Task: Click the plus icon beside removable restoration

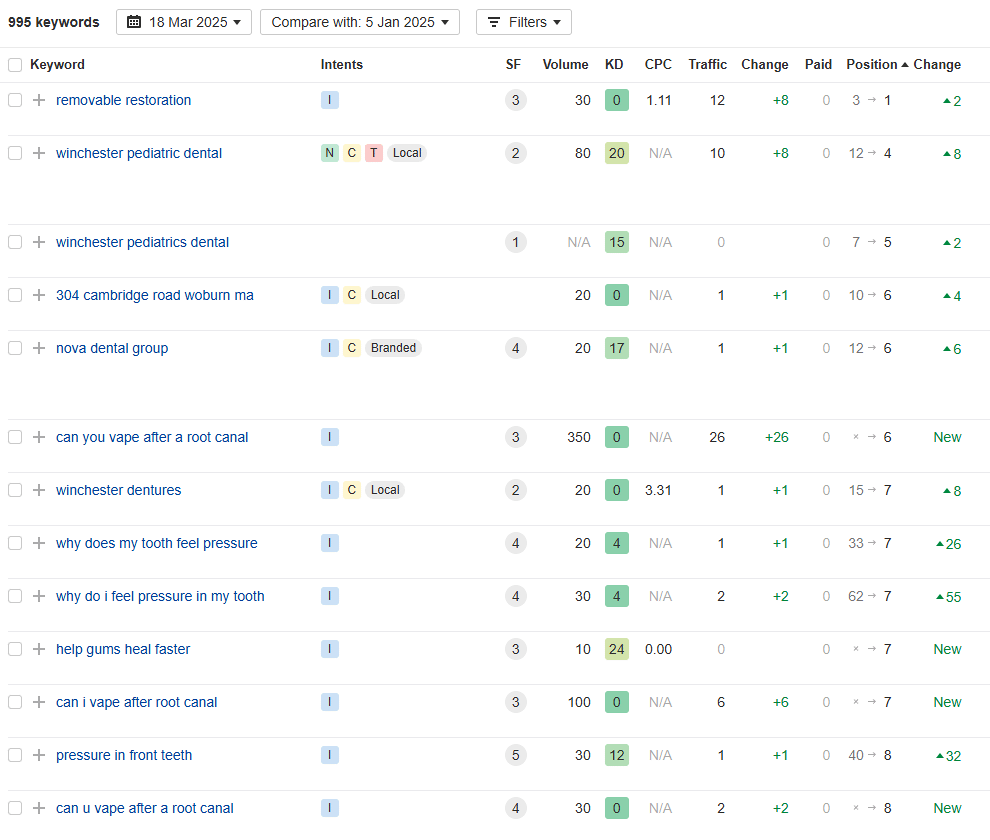Action: coord(39,100)
